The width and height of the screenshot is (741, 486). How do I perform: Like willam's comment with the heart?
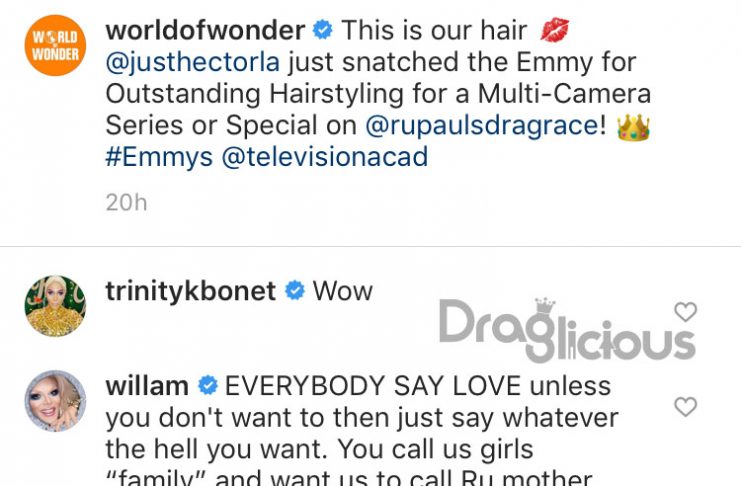click(x=685, y=407)
